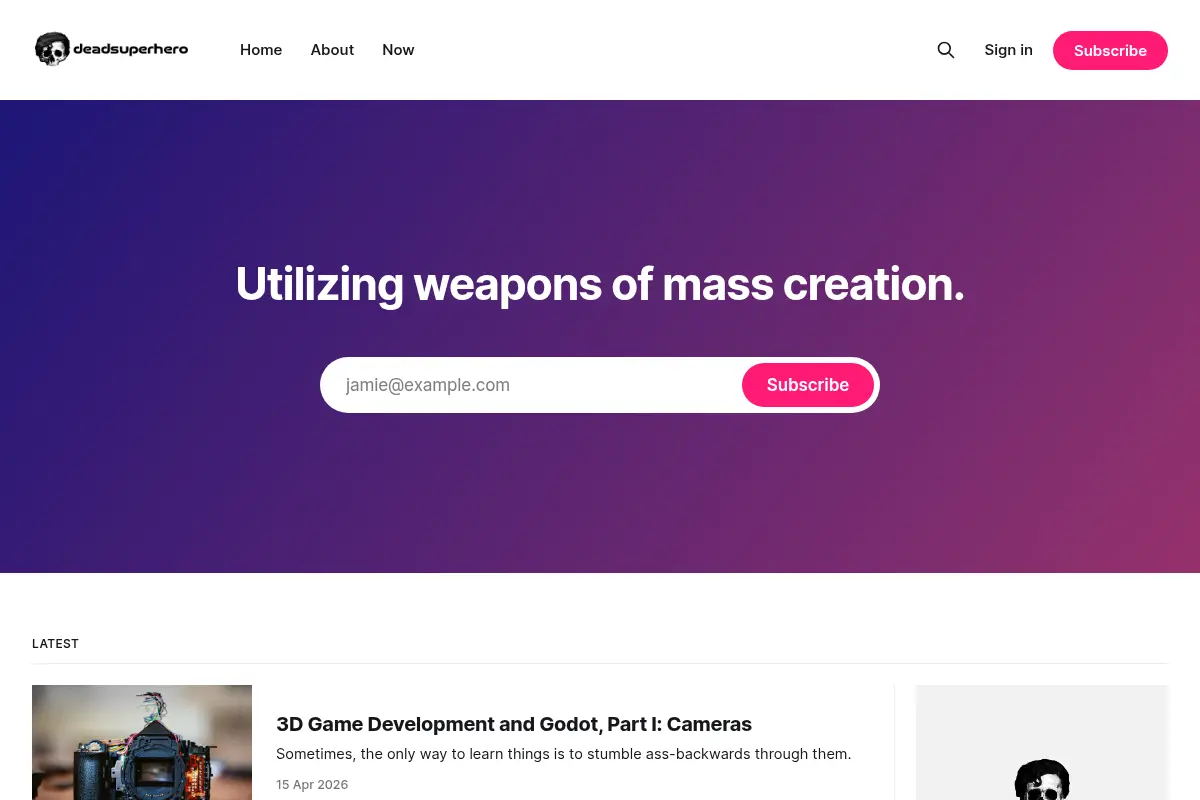Viewport: 1200px width, 800px height.
Task: Select the Now navigation link
Action: pyautogui.click(x=398, y=50)
